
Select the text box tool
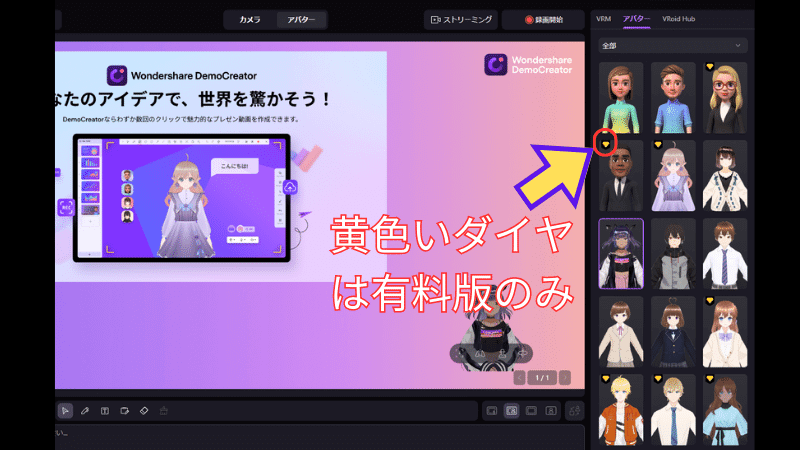pos(105,411)
